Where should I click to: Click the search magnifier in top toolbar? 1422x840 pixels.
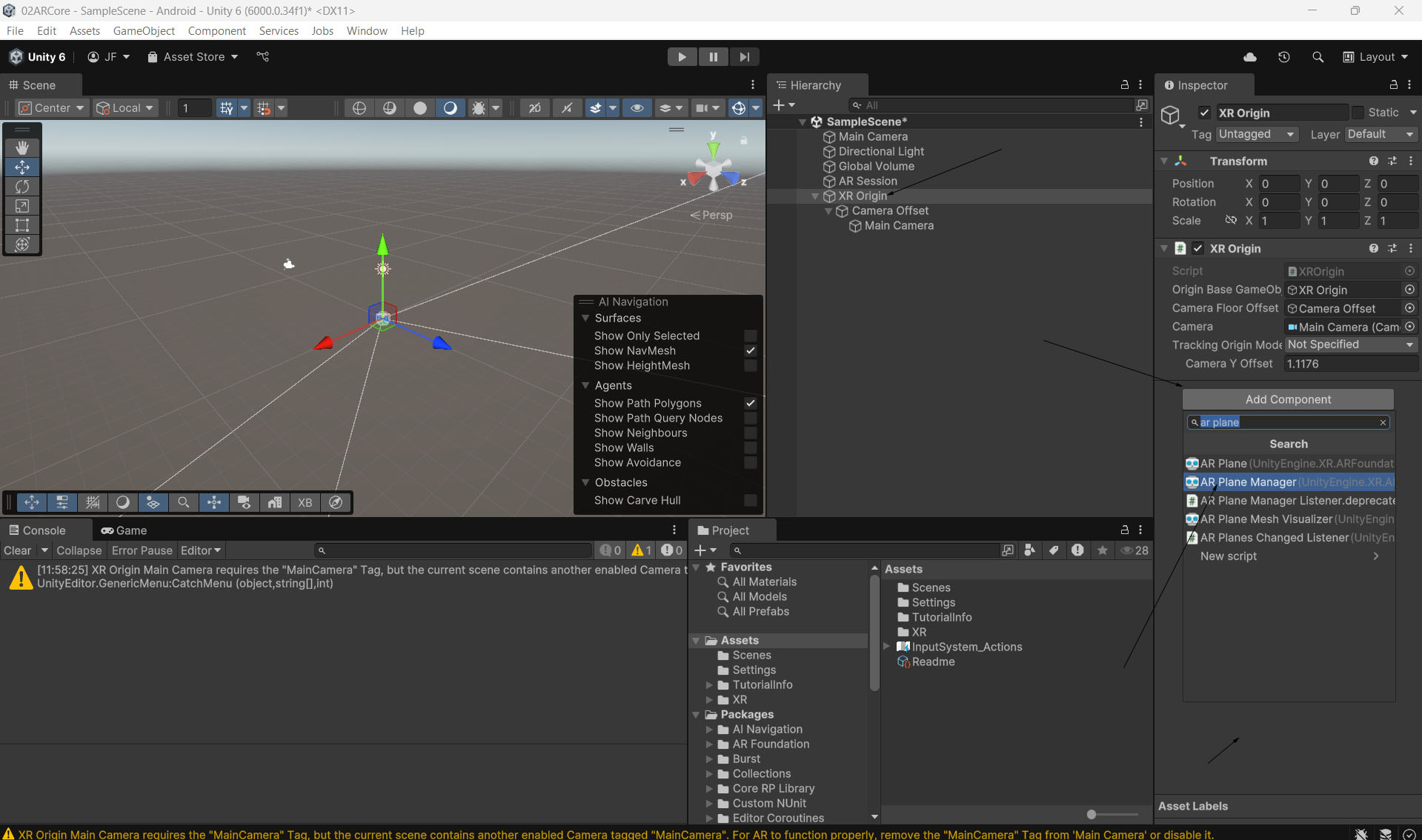[1318, 57]
